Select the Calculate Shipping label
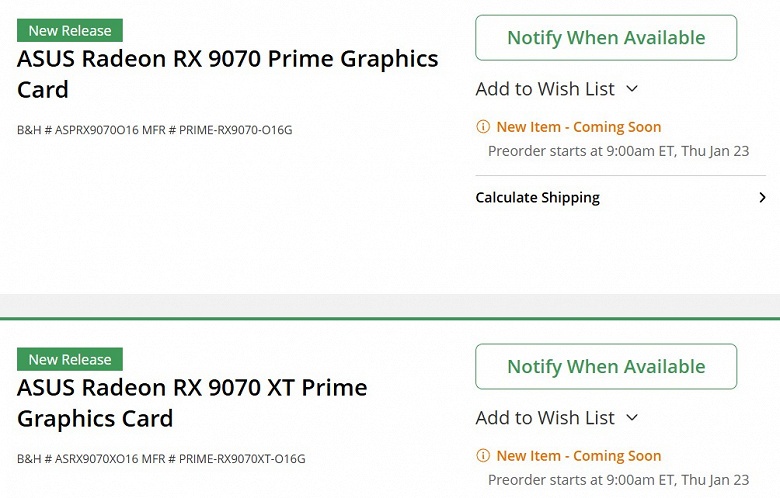This screenshot has height=498, width=780. coord(537,198)
